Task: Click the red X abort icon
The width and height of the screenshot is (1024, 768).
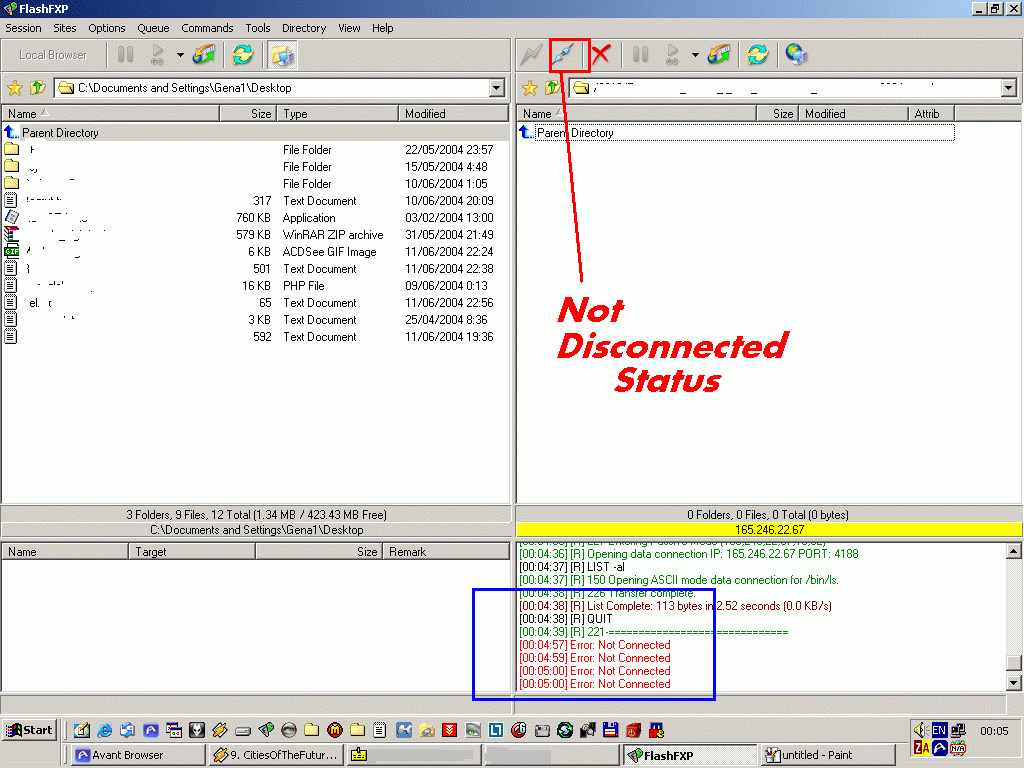Action: [x=601, y=54]
